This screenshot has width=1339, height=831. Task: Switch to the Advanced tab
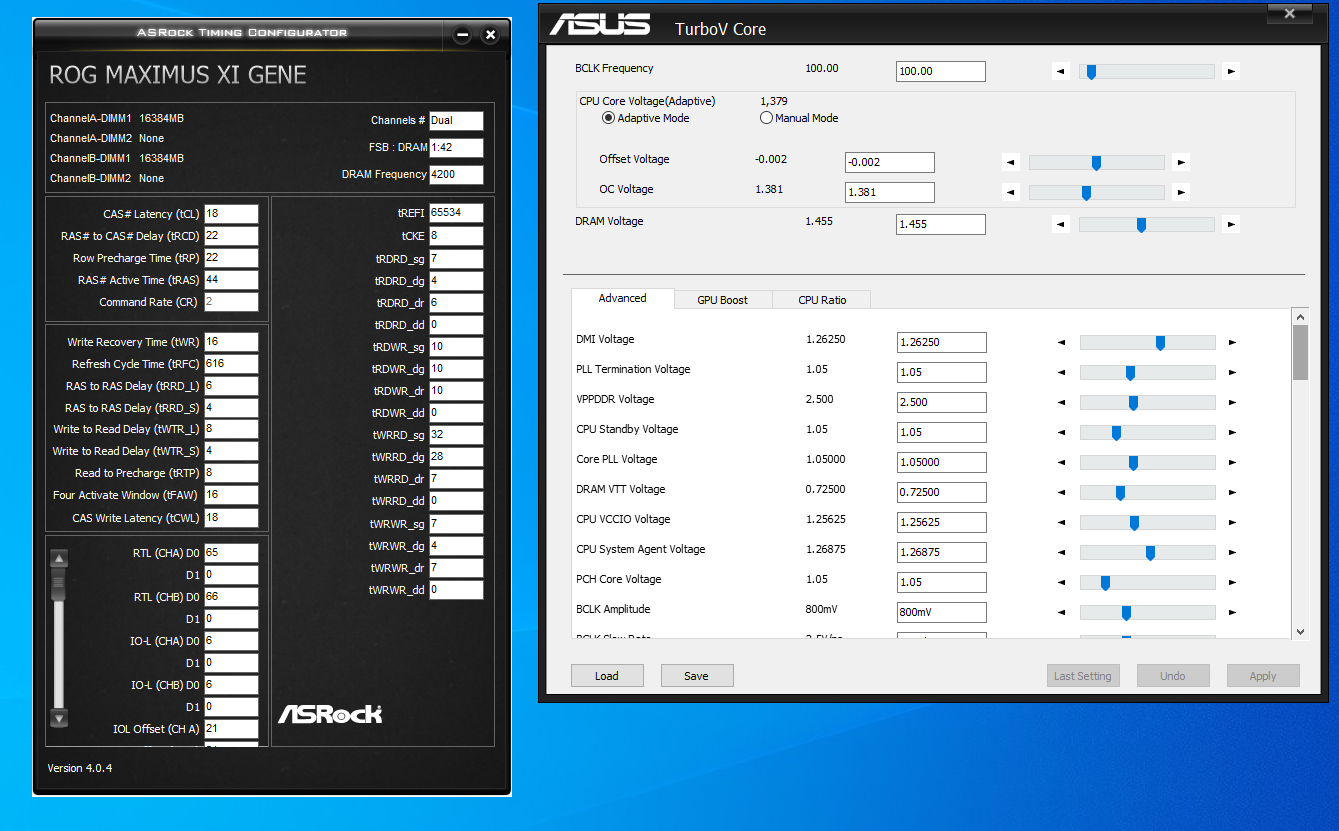[x=622, y=298]
